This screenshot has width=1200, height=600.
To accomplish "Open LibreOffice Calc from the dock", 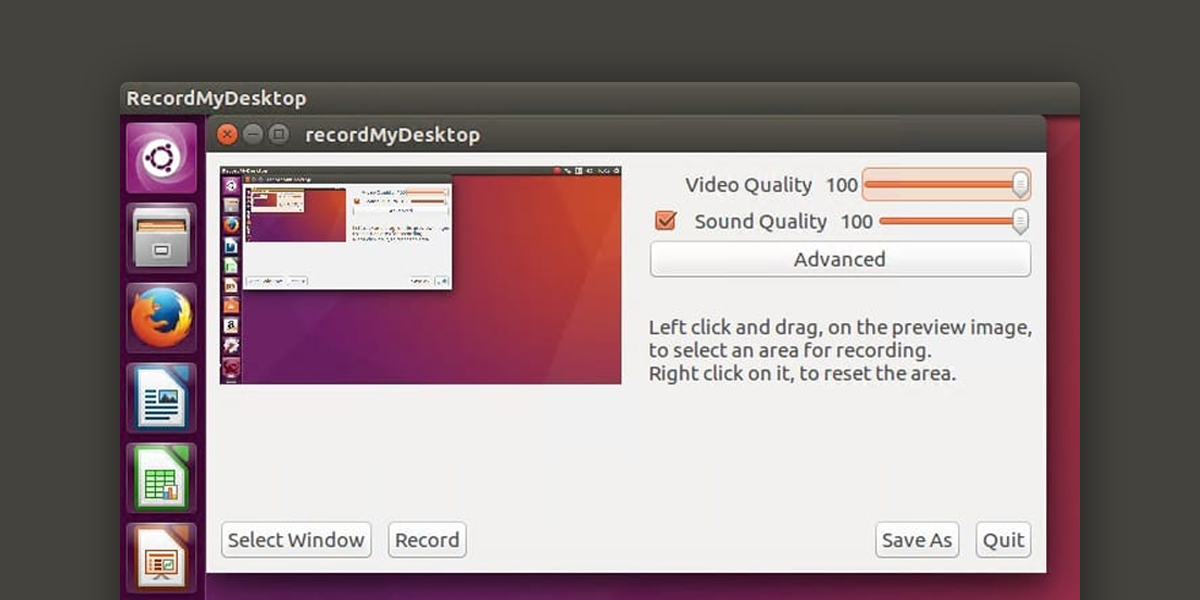I will [161, 478].
